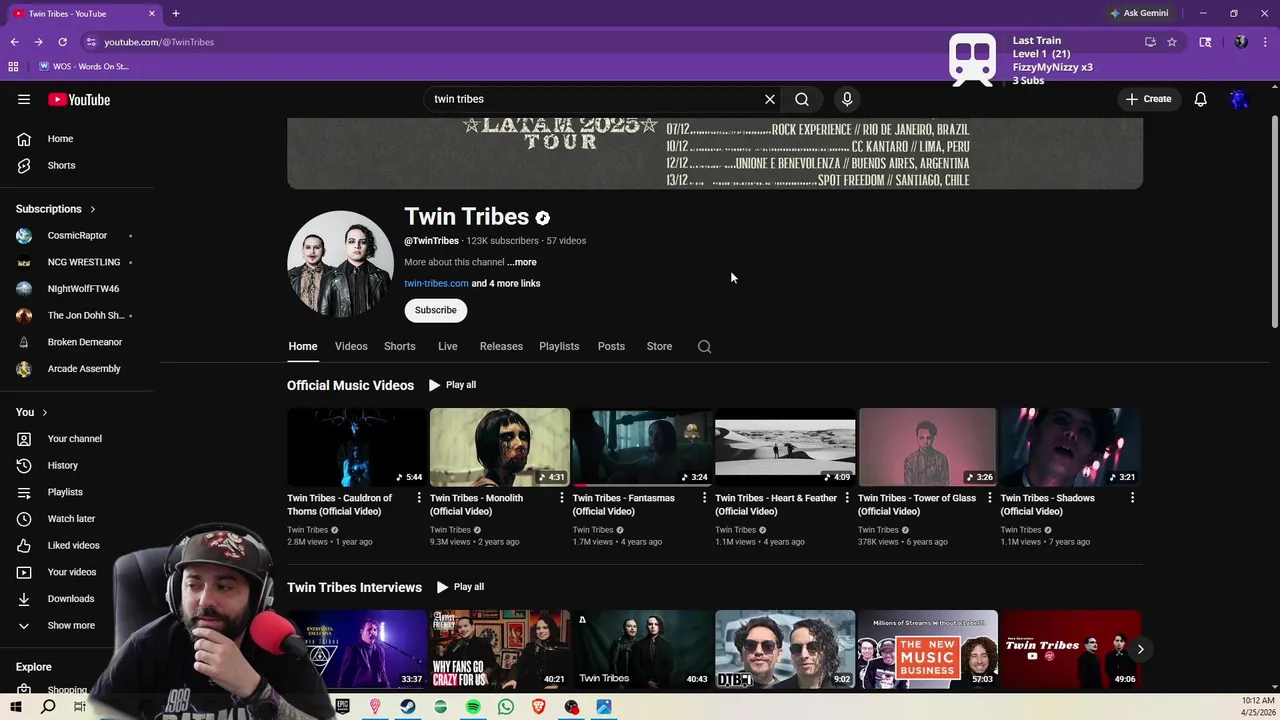Click Ask Gemini in the browser
The image size is (1280, 720).
tap(1139, 13)
